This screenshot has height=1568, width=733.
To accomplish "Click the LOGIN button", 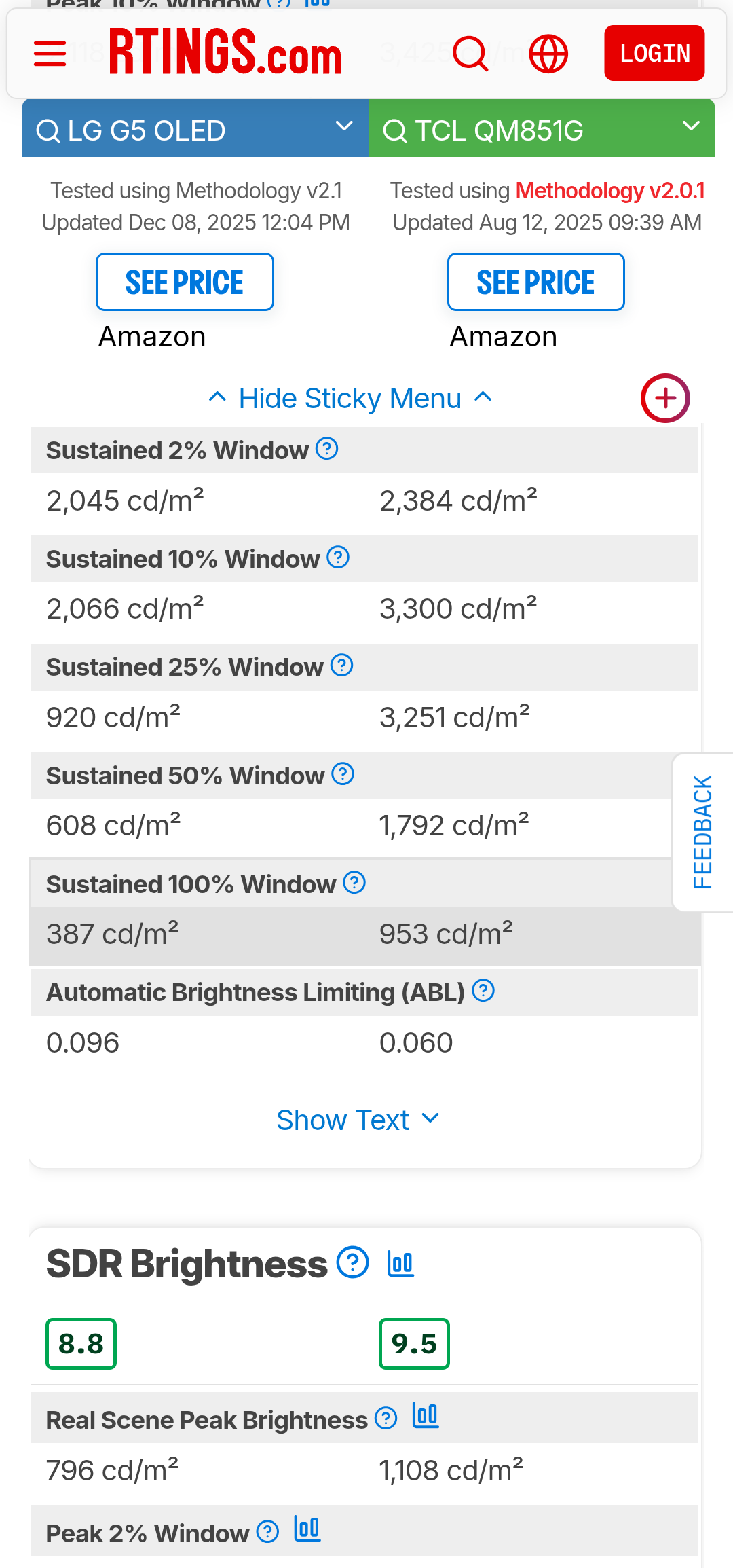I will 654,53.
